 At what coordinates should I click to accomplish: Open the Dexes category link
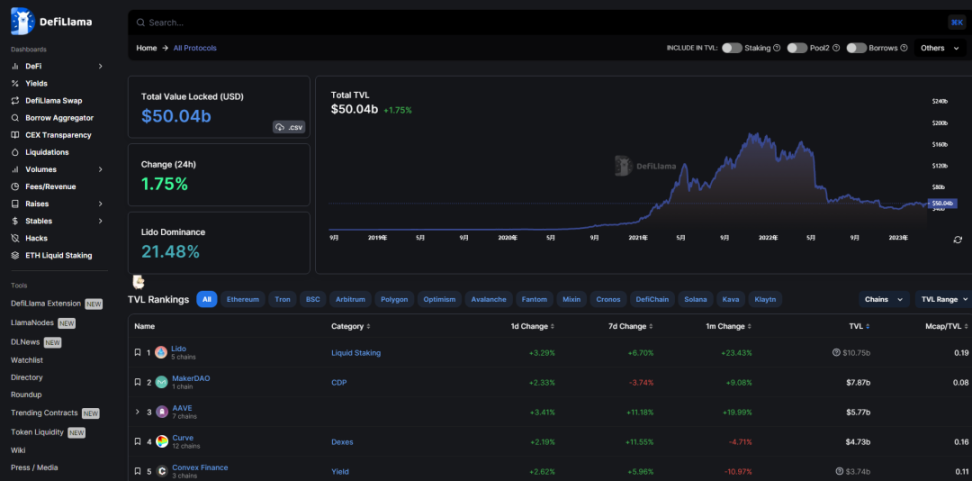pos(342,442)
